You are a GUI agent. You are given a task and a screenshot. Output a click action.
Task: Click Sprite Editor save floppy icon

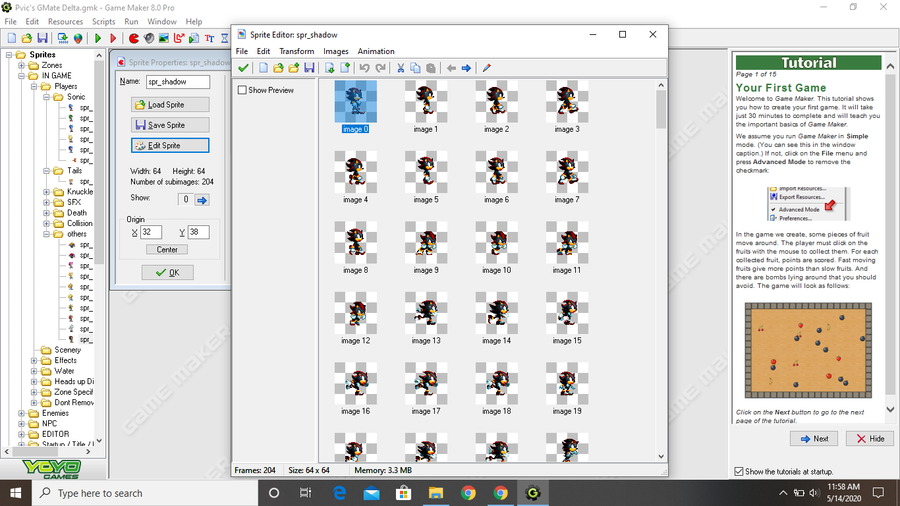tap(309, 68)
